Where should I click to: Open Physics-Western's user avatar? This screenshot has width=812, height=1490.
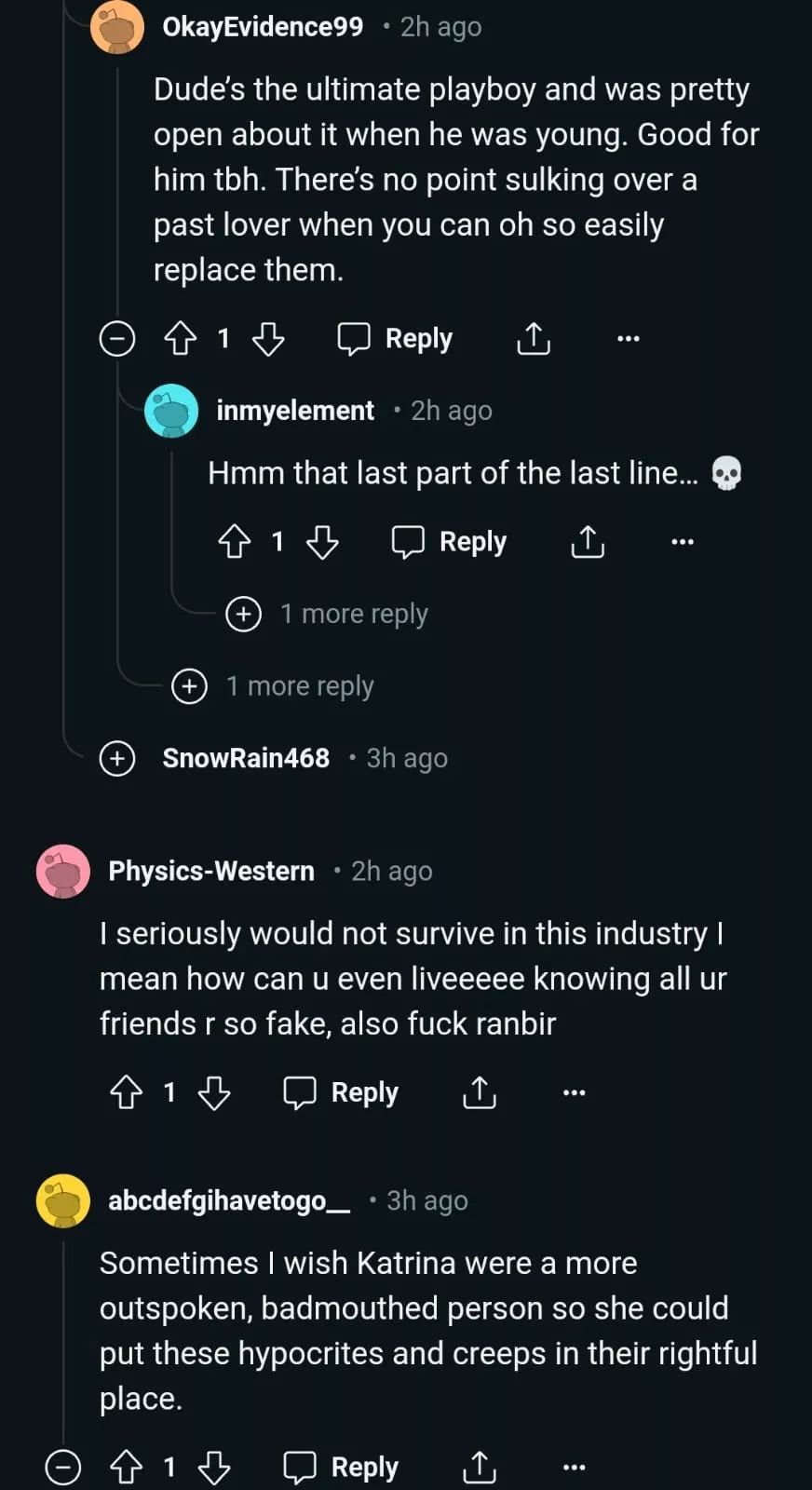(x=62, y=872)
